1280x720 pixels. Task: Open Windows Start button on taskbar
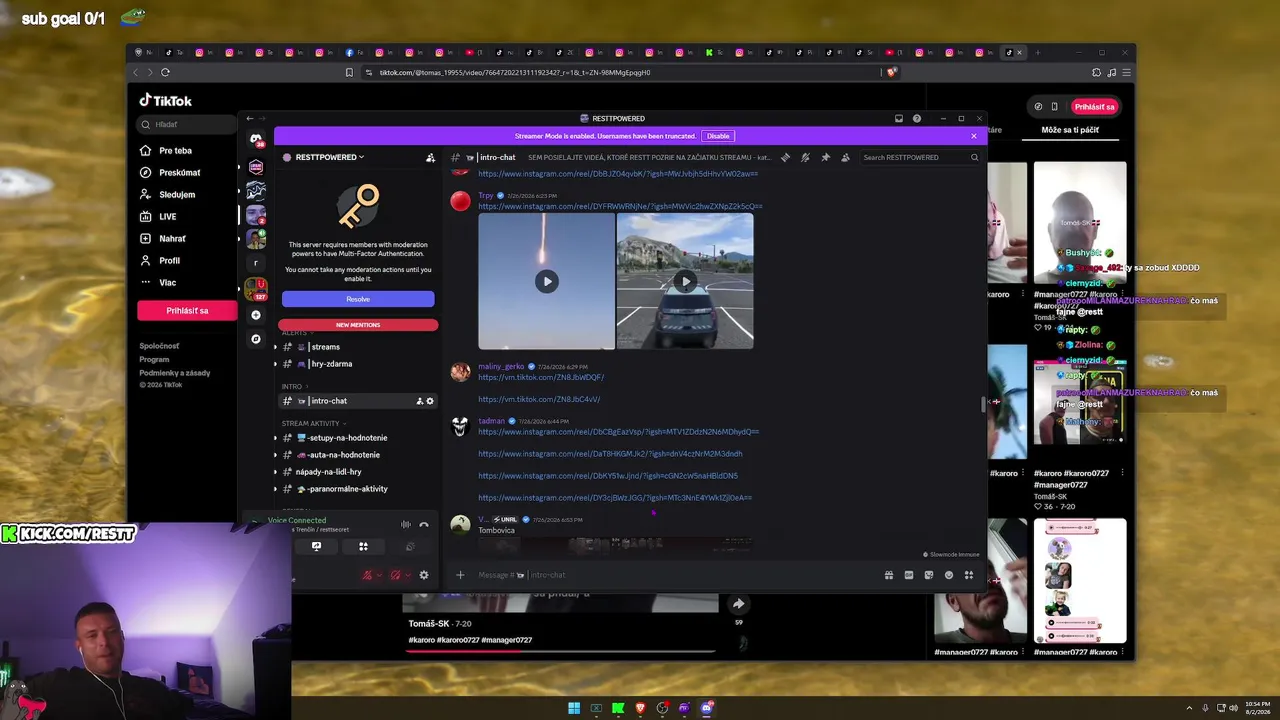point(574,708)
